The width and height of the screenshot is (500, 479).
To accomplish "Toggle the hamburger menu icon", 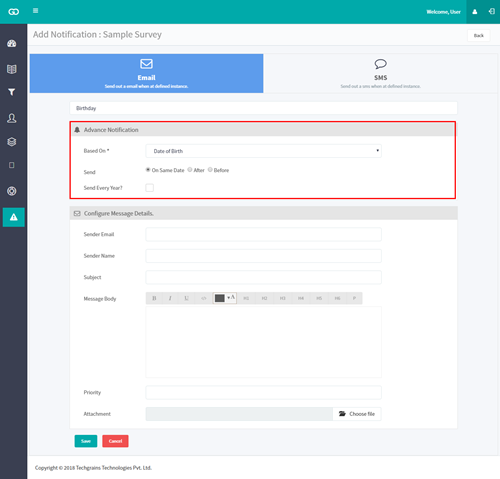I will pos(35,11).
